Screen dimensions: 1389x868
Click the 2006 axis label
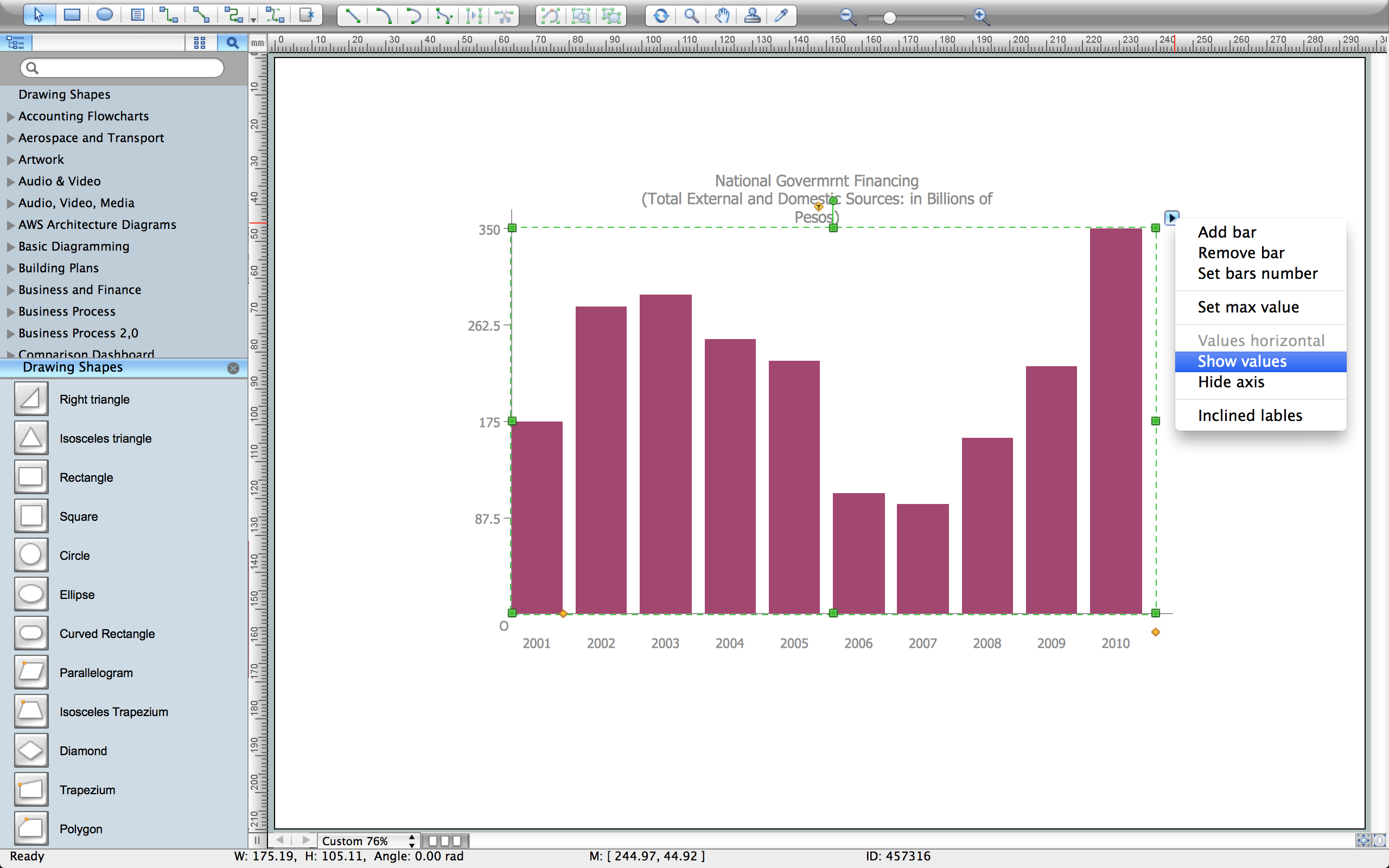coord(858,643)
